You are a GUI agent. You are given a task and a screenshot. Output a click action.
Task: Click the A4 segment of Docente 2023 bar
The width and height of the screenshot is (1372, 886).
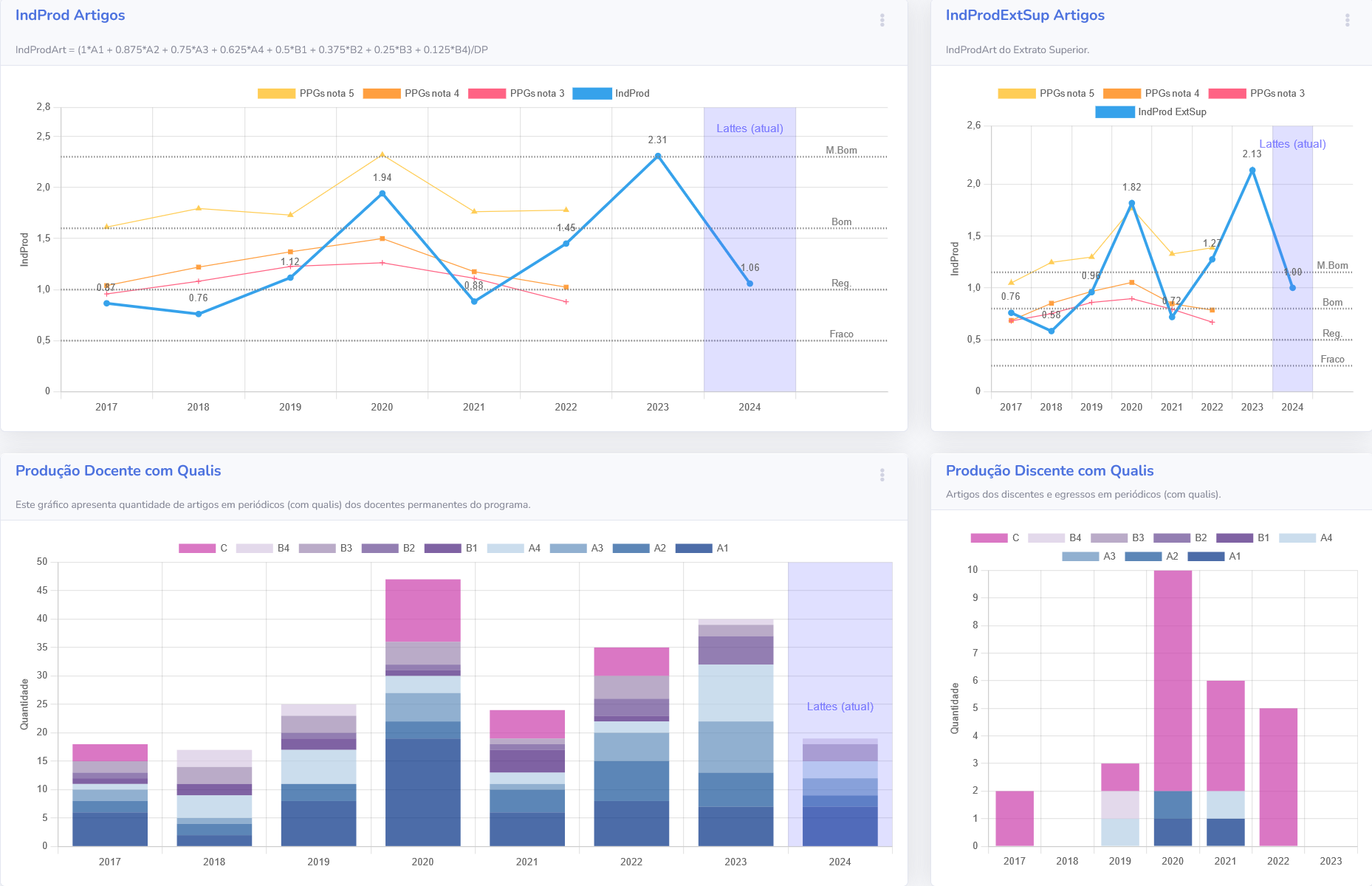coord(735,693)
